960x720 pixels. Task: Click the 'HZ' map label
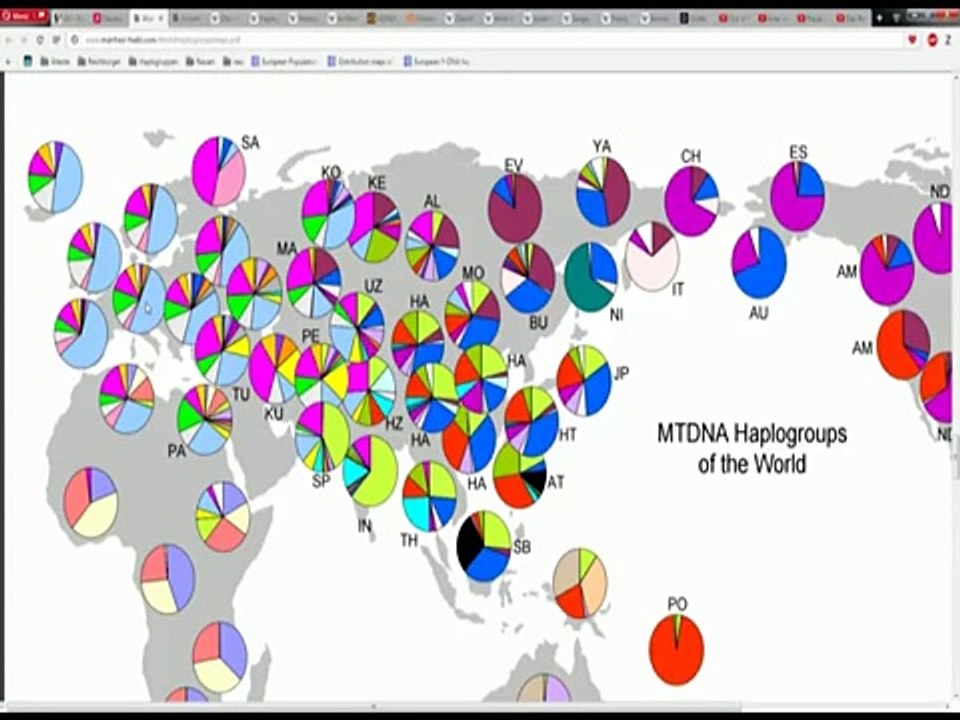coord(394,423)
